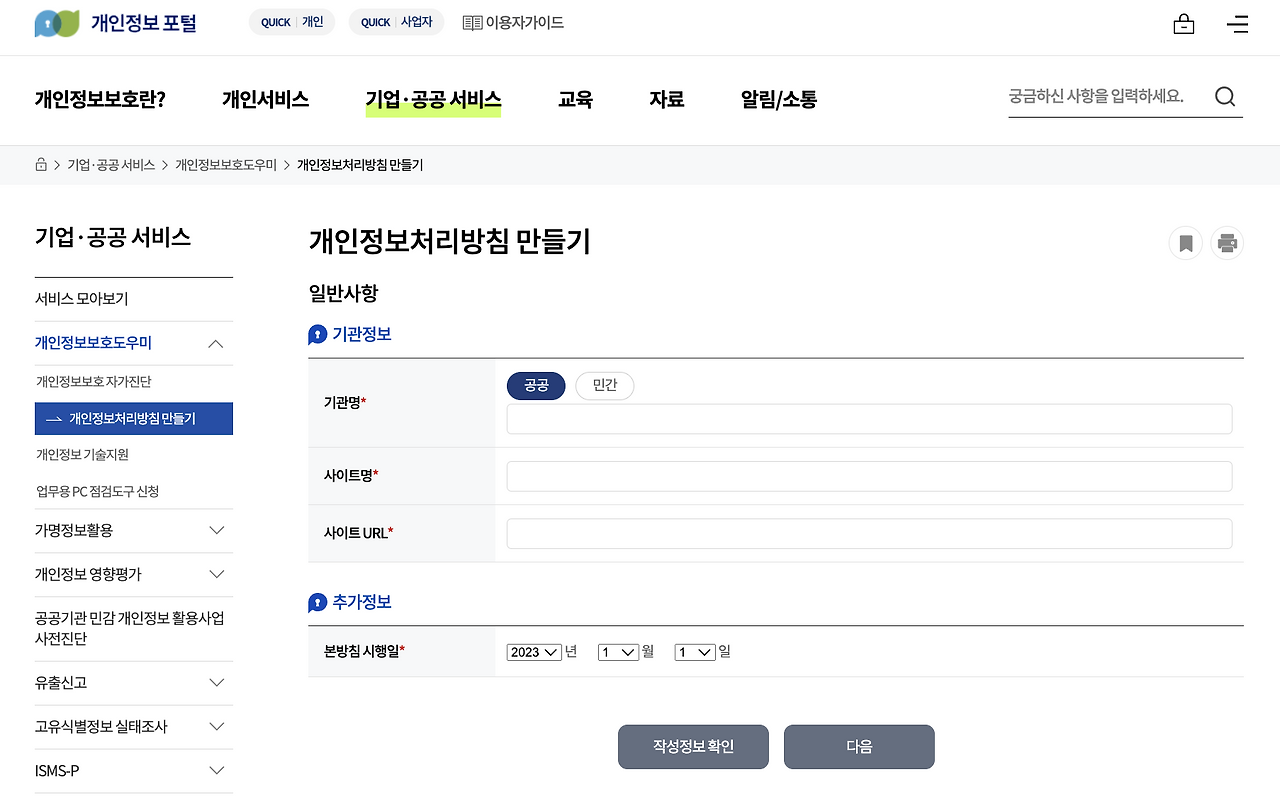Open the 자료 menu

[666, 99]
